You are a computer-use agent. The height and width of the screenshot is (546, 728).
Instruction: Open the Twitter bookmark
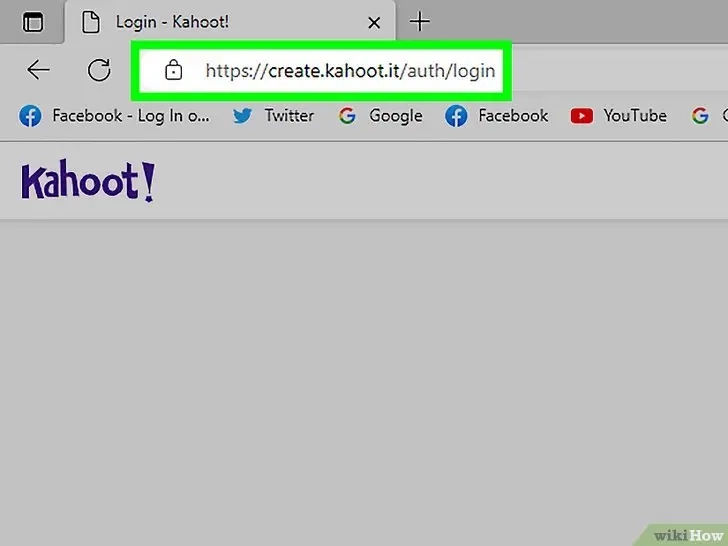273,116
